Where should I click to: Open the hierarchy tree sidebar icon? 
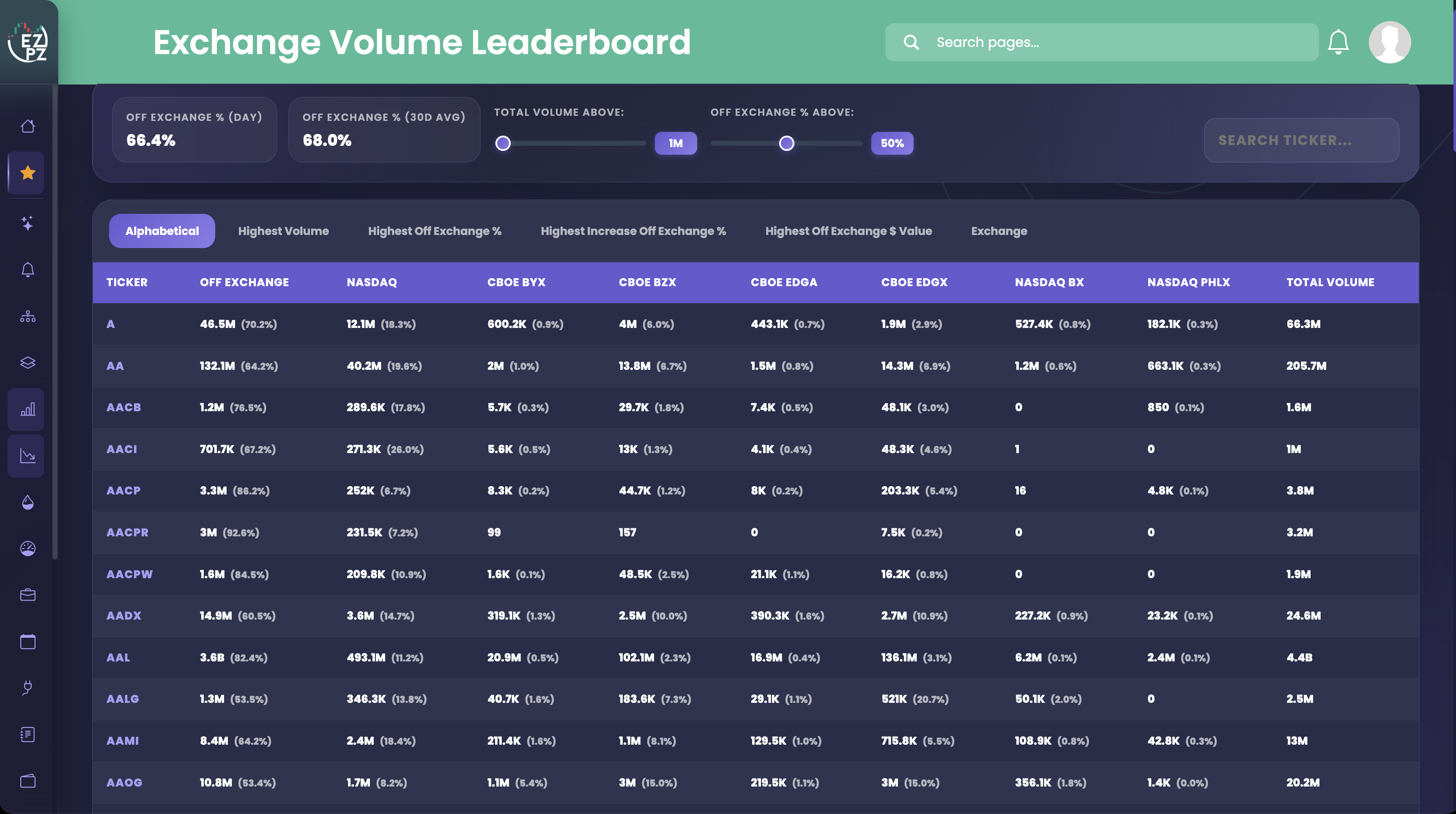coord(28,316)
